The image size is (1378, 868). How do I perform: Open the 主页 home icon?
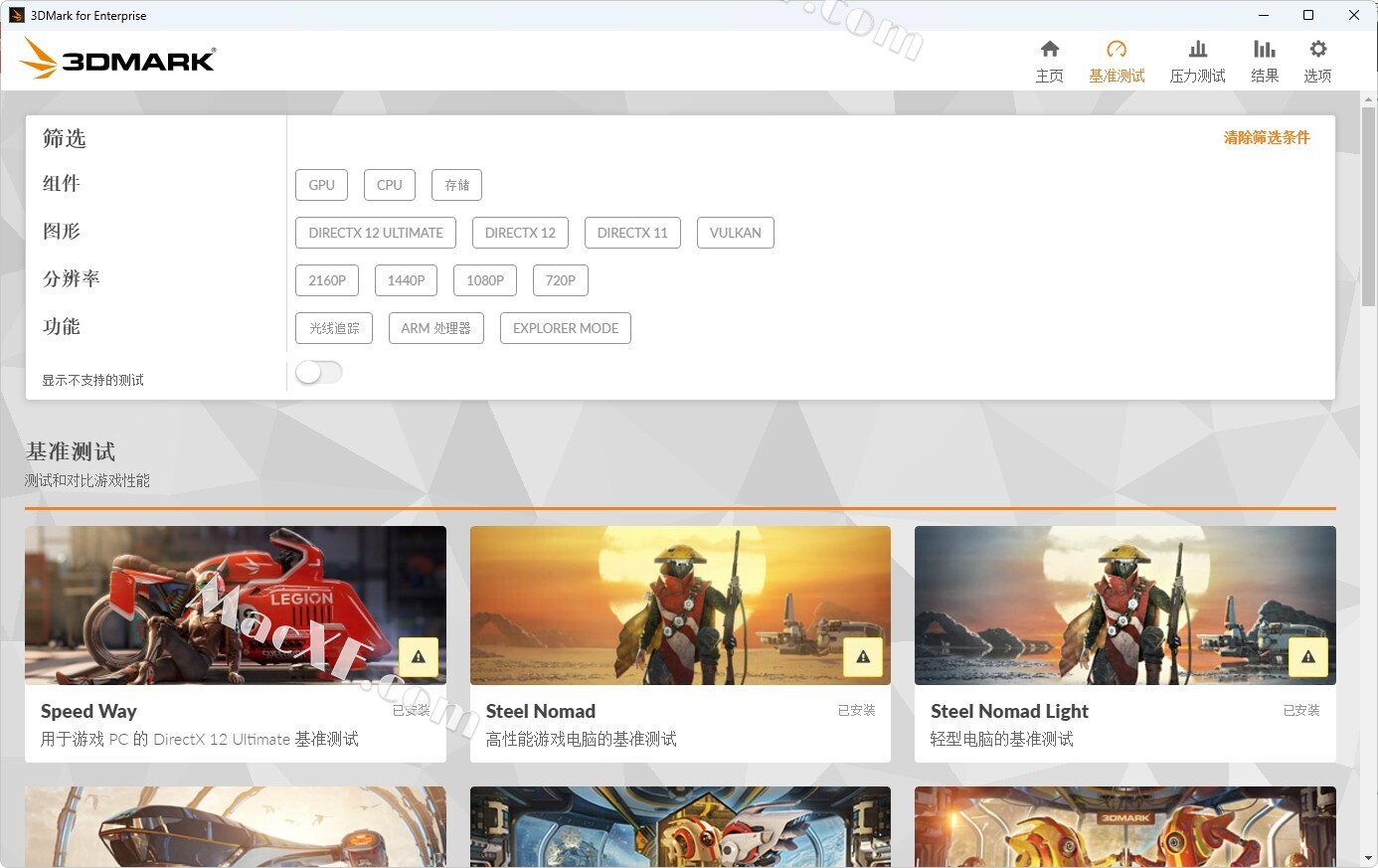tap(1049, 50)
